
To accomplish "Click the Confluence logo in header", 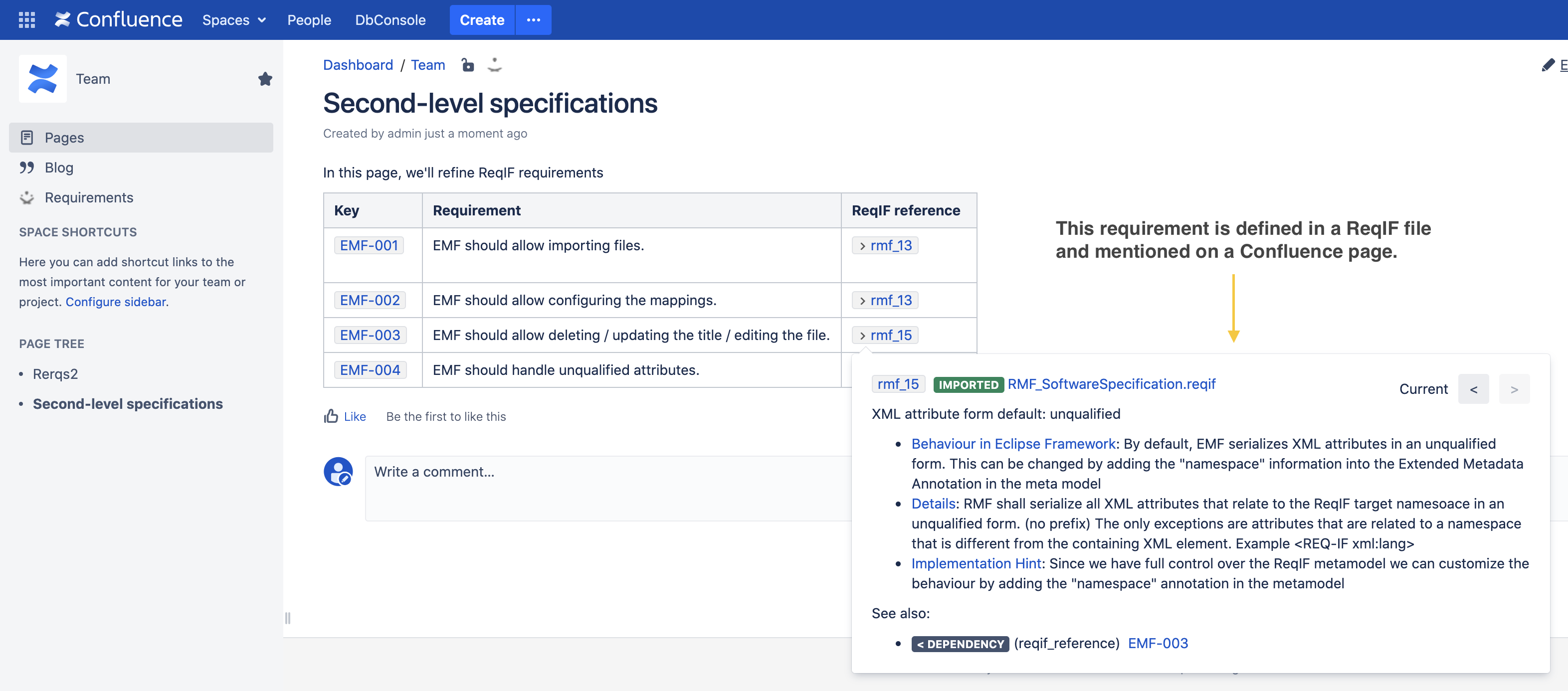I will click(119, 20).
